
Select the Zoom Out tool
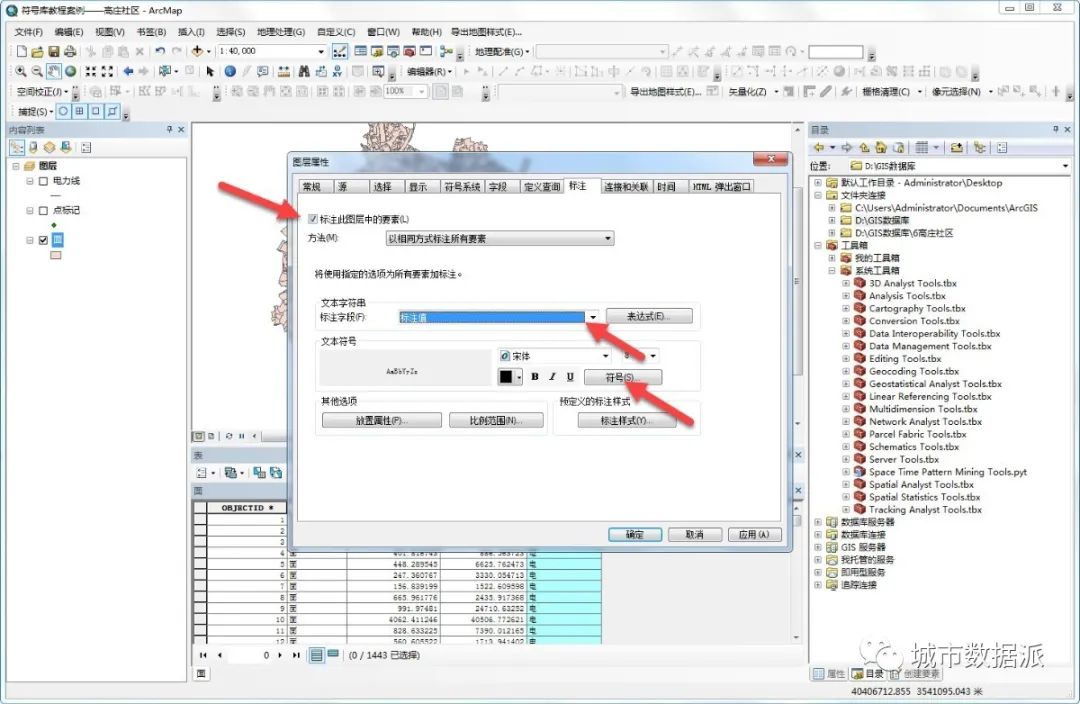coord(37,71)
